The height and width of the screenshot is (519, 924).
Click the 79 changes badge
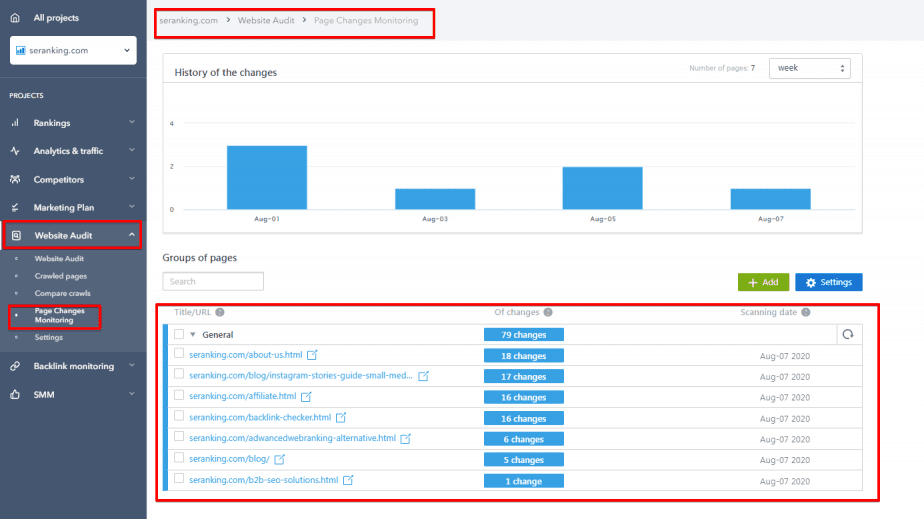[524, 335]
